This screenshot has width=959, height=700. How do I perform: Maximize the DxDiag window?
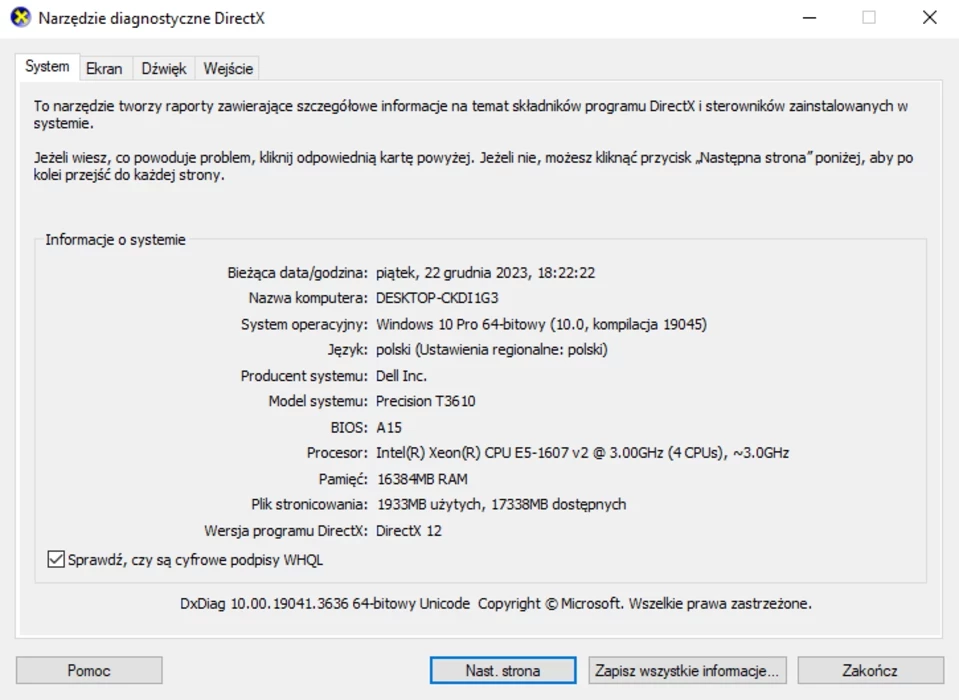click(x=868, y=17)
